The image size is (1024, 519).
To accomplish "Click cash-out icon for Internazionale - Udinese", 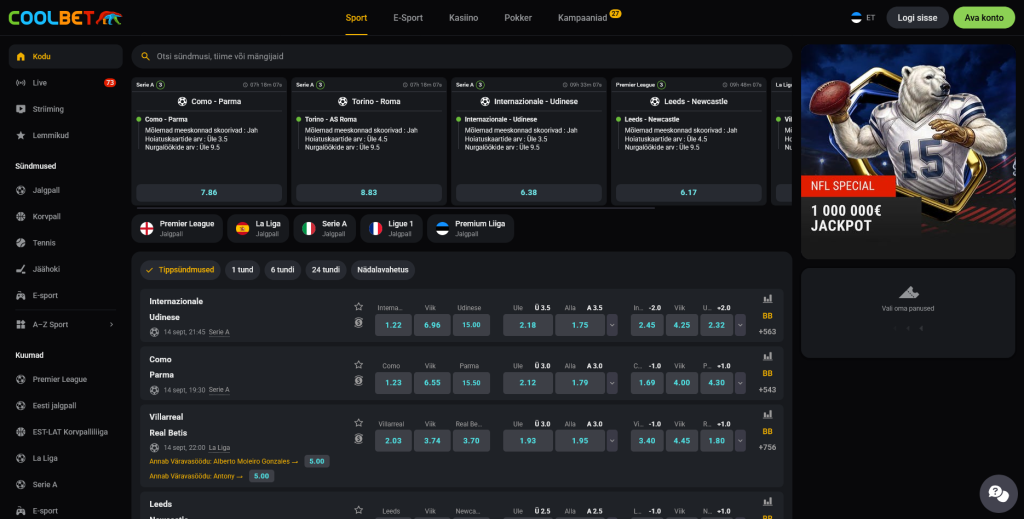I will tap(359, 322).
